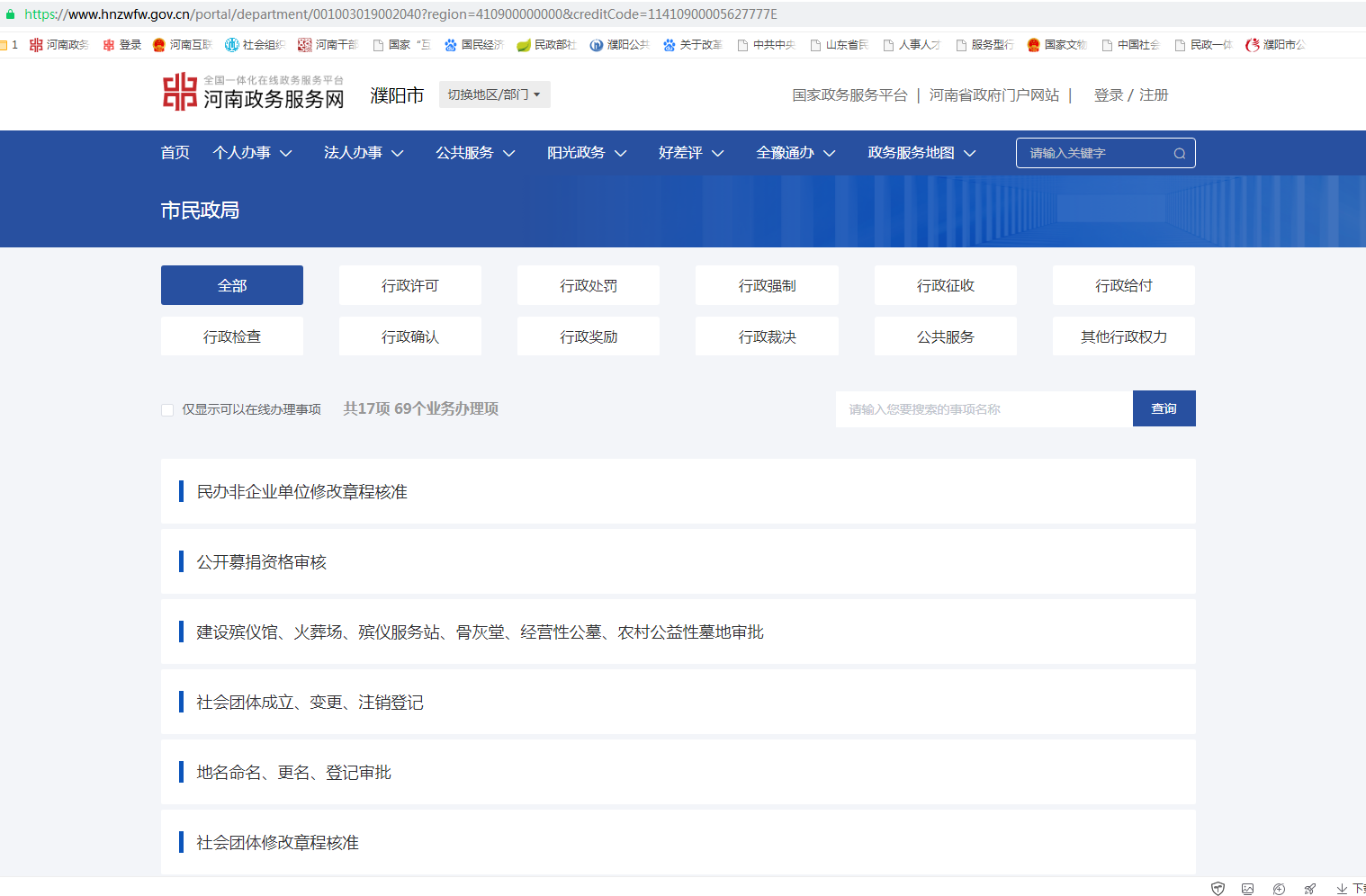This screenshot has width=1366, height=896.
Task: Open the 登录 / 注册 link
Action: [1130, 95]
